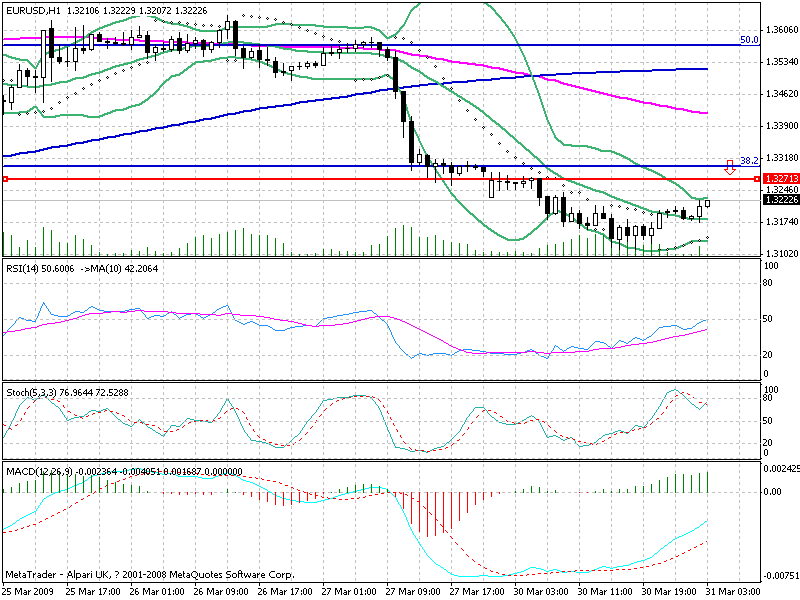800x600 pixels.
Task: Click the 26 Mar 17:00 time label
Action: tap(285, 592)
